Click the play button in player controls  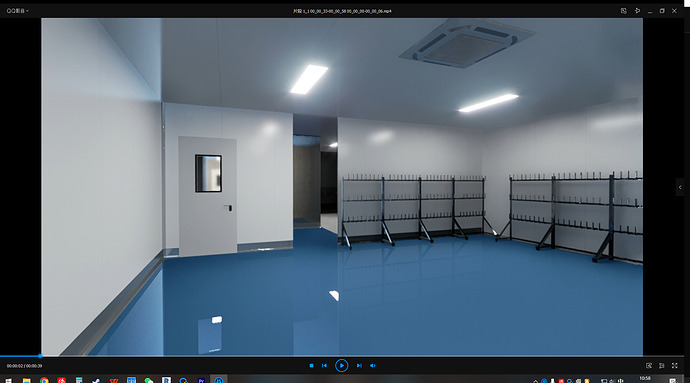(341, 365)
